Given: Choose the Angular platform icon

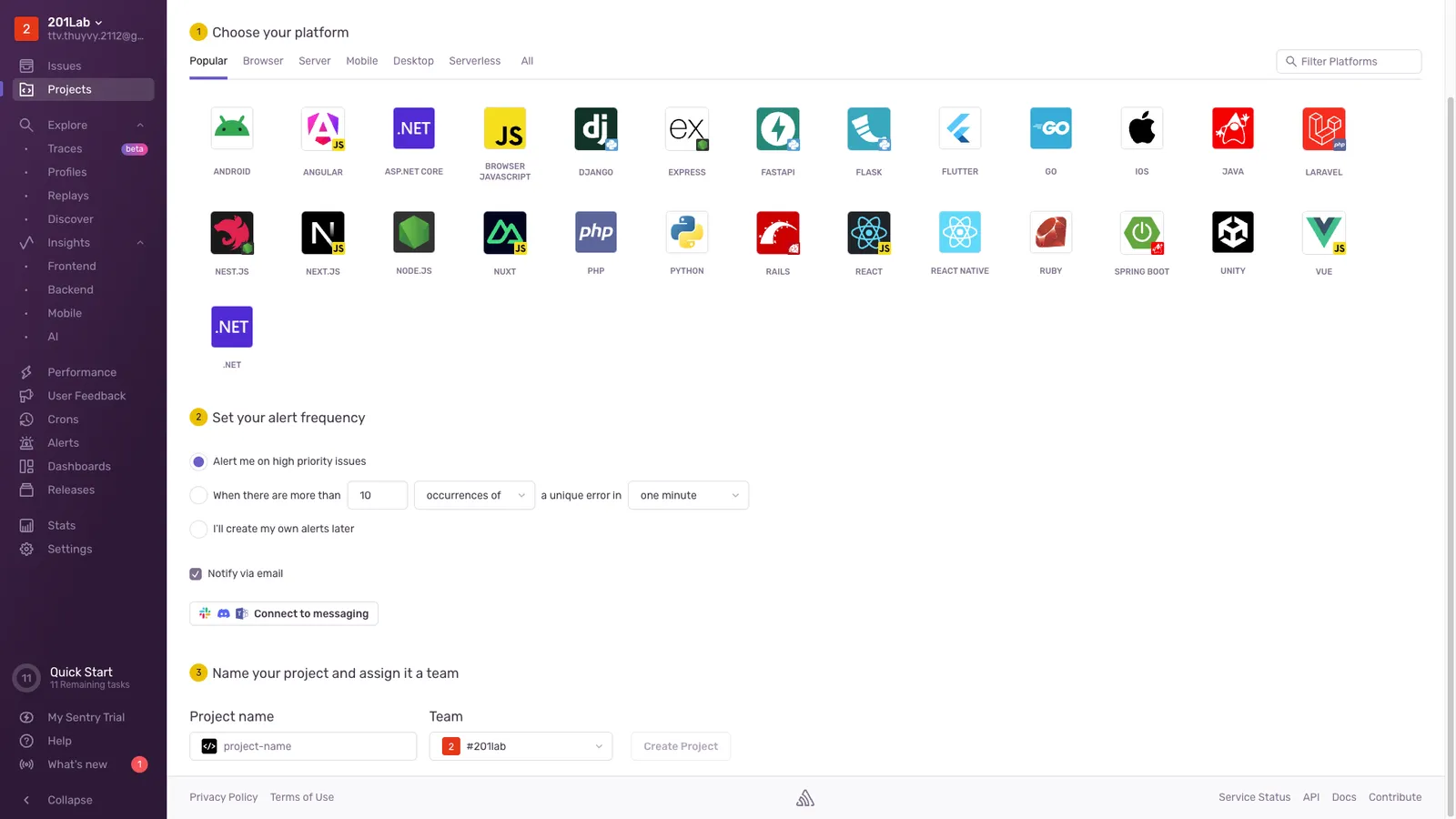Looking at the screenshot, I should pyautogui.click(x=323, y=128).
